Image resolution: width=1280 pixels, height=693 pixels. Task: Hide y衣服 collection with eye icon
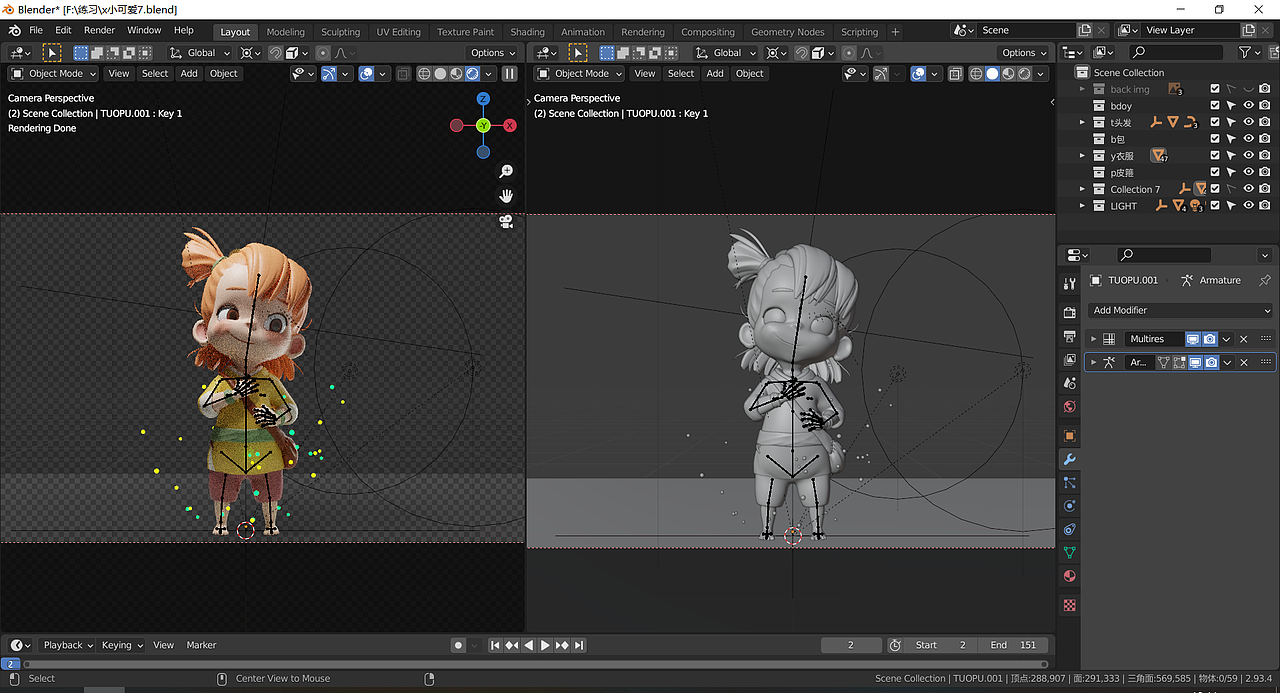1248,155
